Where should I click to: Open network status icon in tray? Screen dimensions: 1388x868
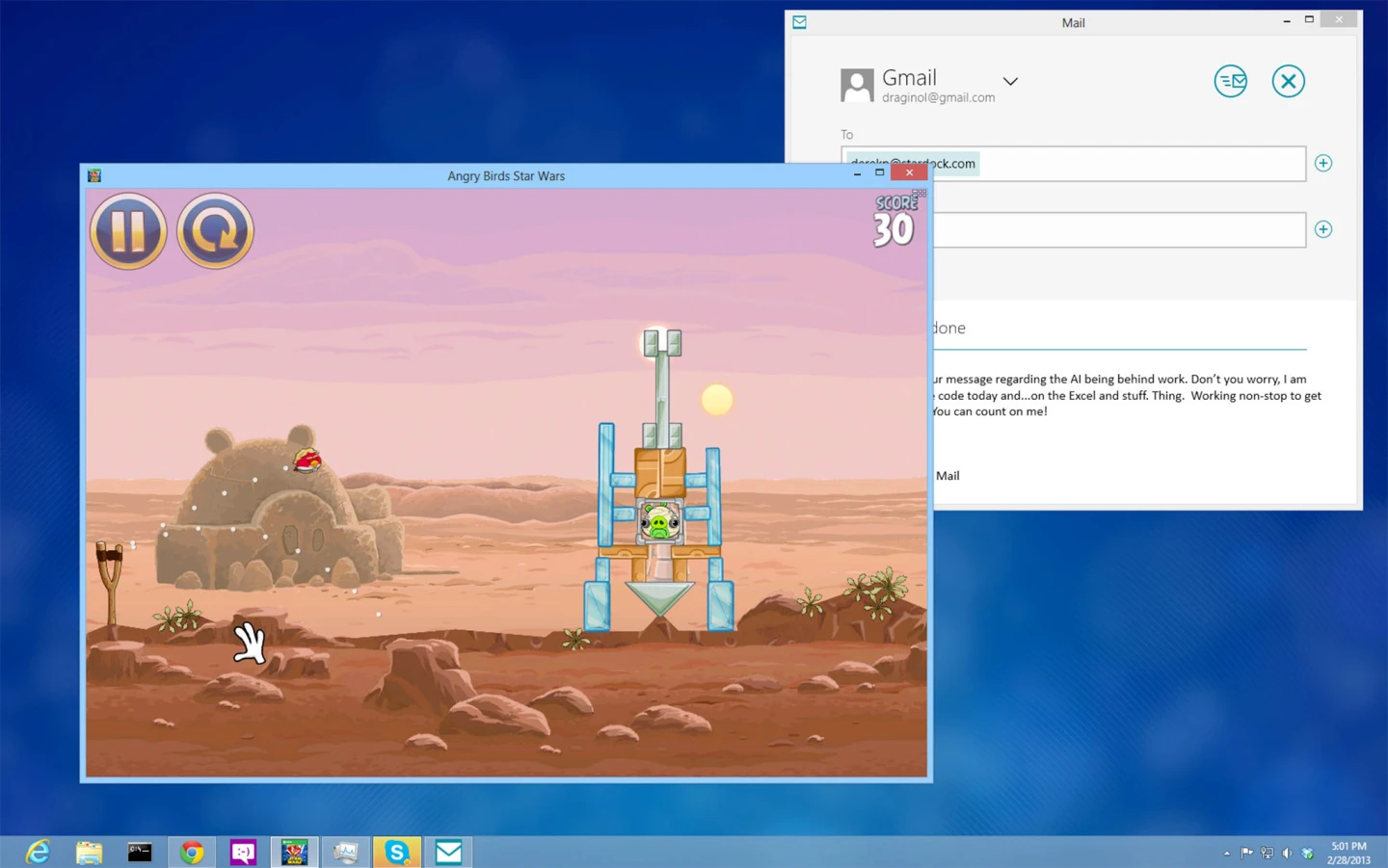(x=1268, y=853)
